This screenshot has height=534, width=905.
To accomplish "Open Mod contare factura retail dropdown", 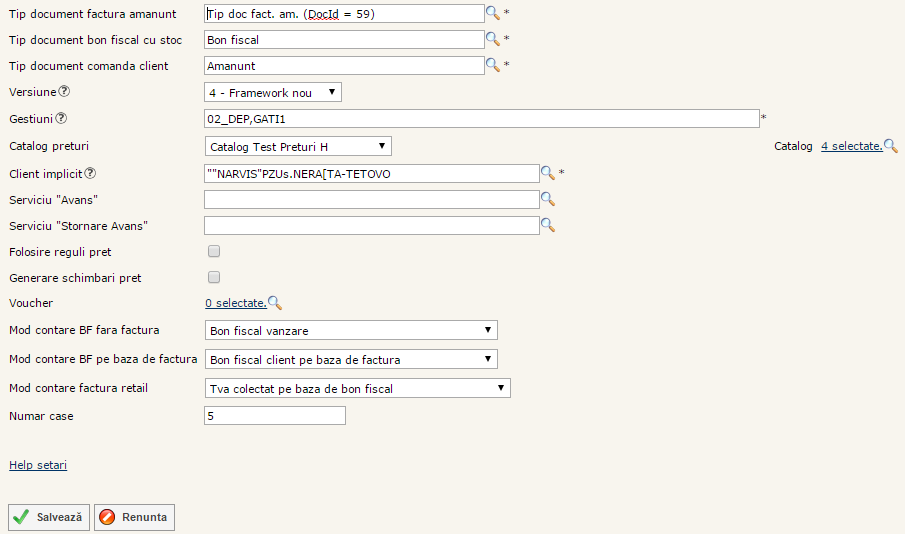I will [357, 388].
